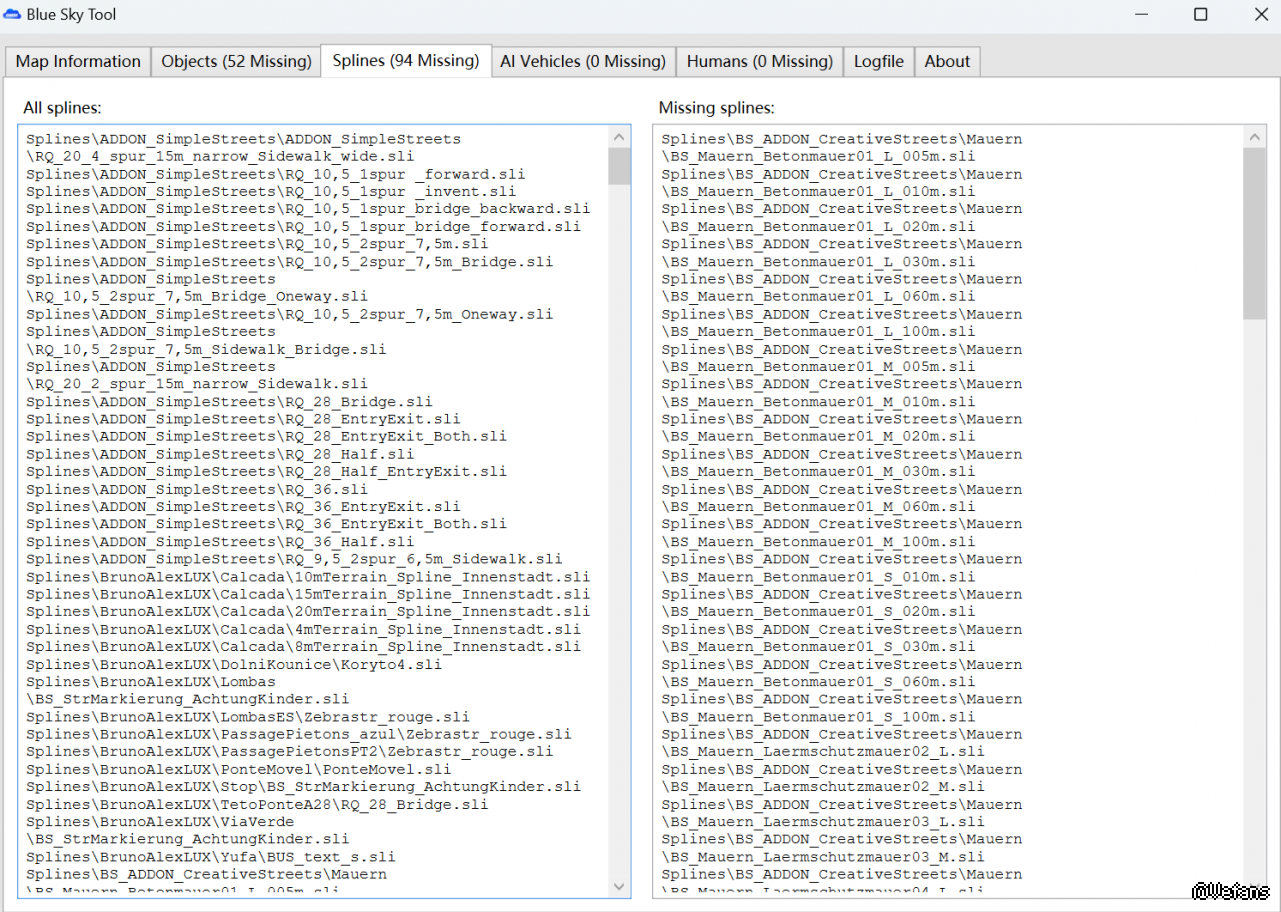The width and height of the screenshot is (1281, 912).
Task: Minimize the Blue Sky Tool window
Action: click(1140, 15)
